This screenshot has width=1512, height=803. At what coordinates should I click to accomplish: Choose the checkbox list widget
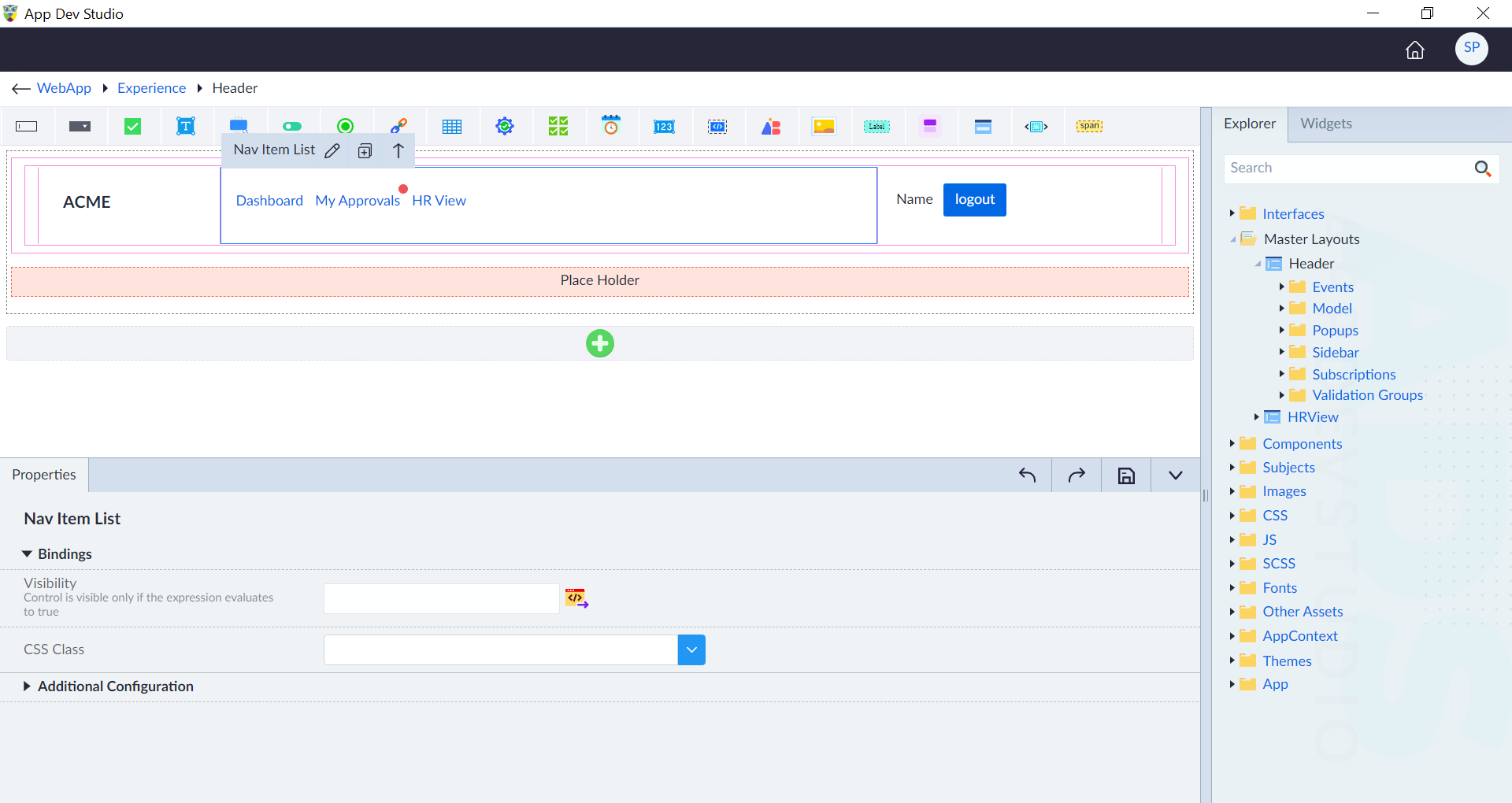tap(558, 126)
